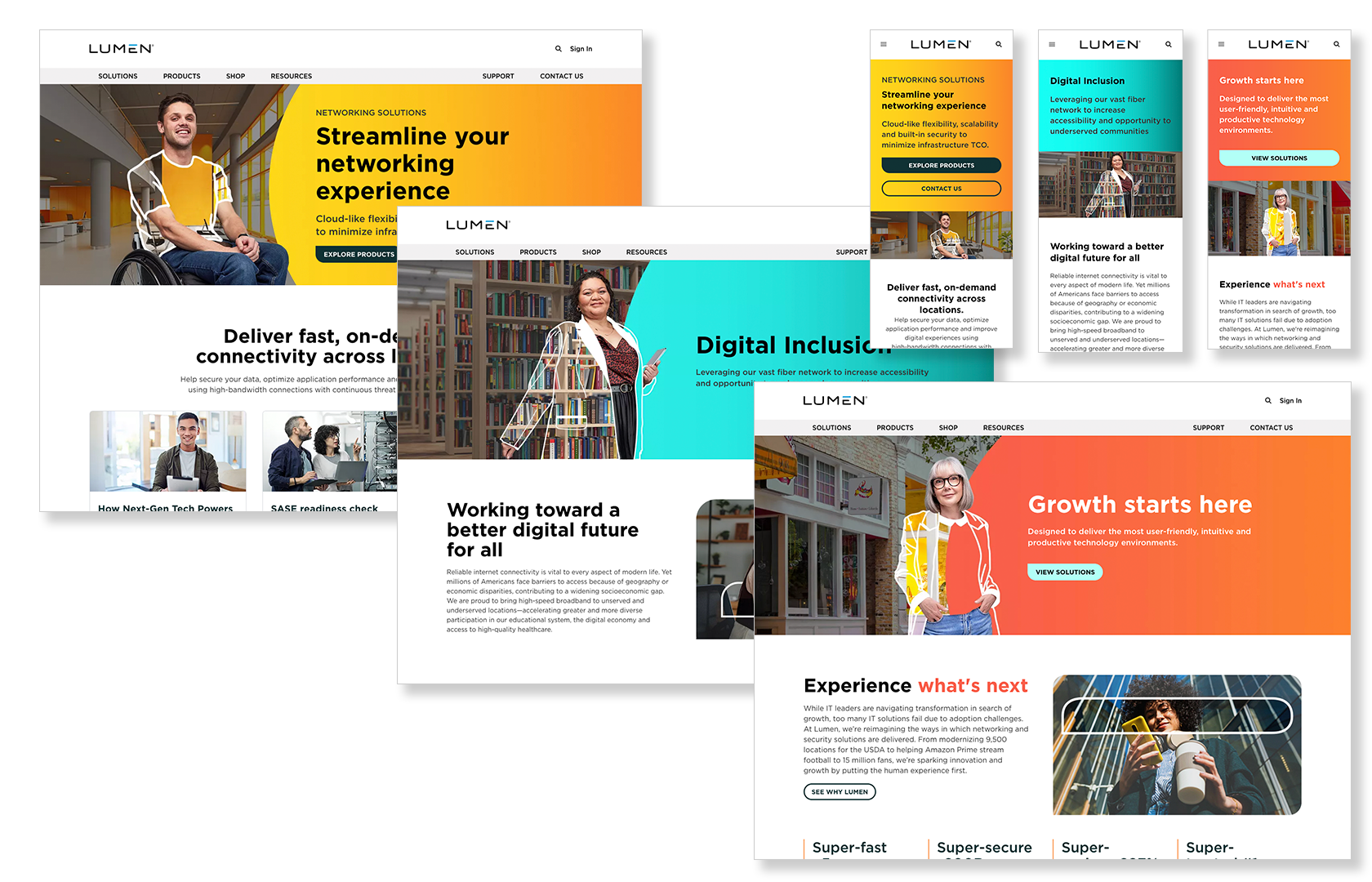Tap search icon on the orange mobile mockup
The width and height of the screenshot is (1372, 882).
pos(1337,45)
